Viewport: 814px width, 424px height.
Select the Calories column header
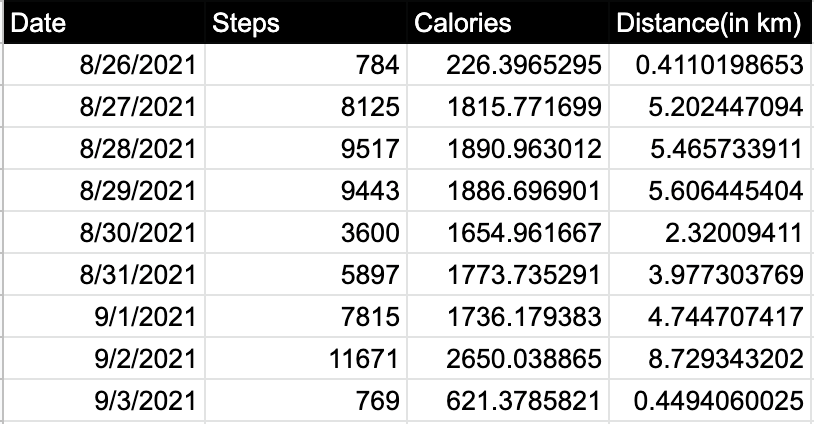[508, 22]
